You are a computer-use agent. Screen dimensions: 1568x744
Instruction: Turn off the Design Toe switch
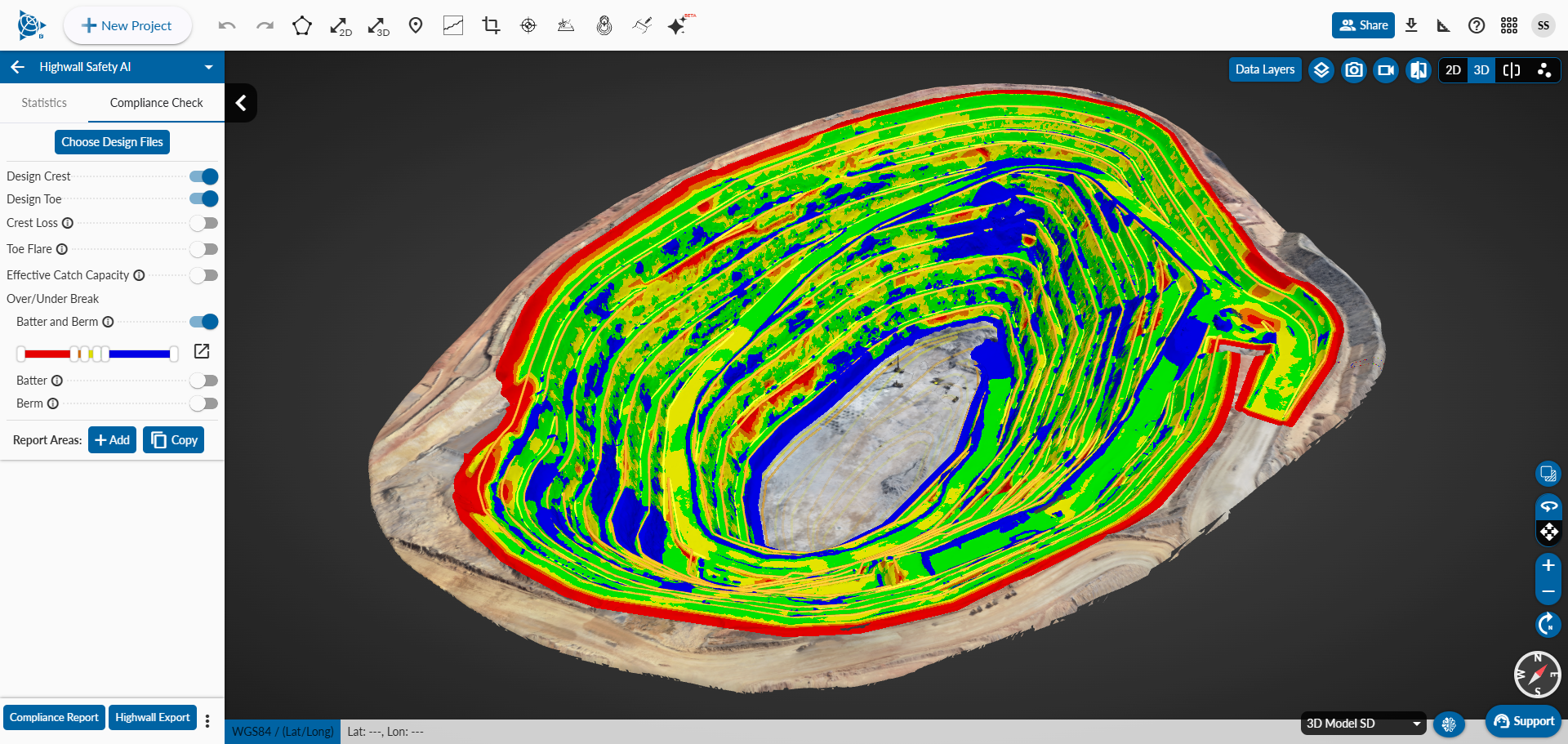[x=203, y=198]
